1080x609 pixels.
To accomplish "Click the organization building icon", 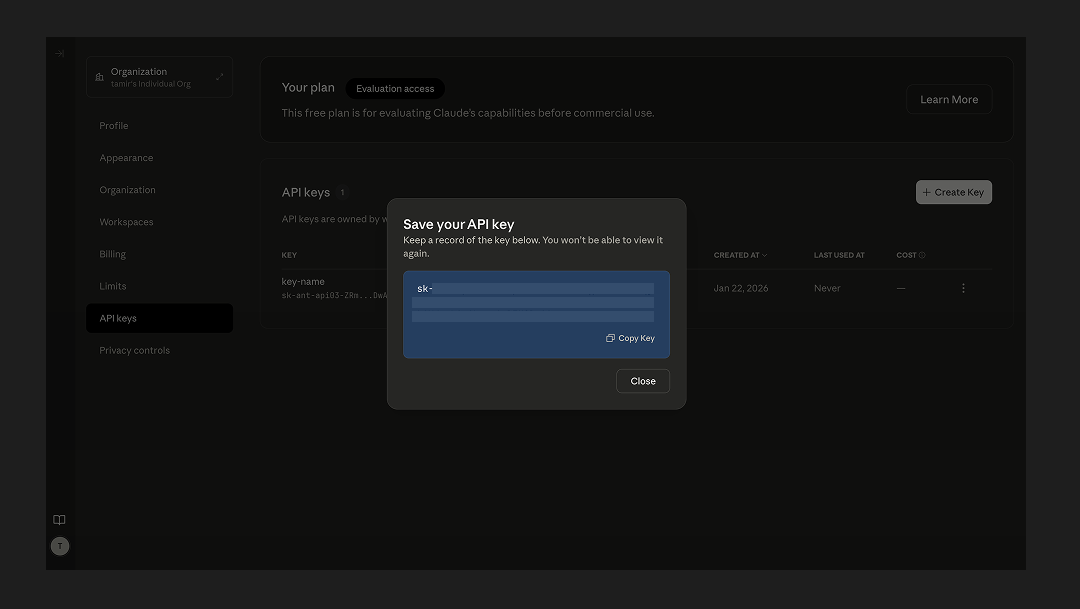I will click(99, 77).
